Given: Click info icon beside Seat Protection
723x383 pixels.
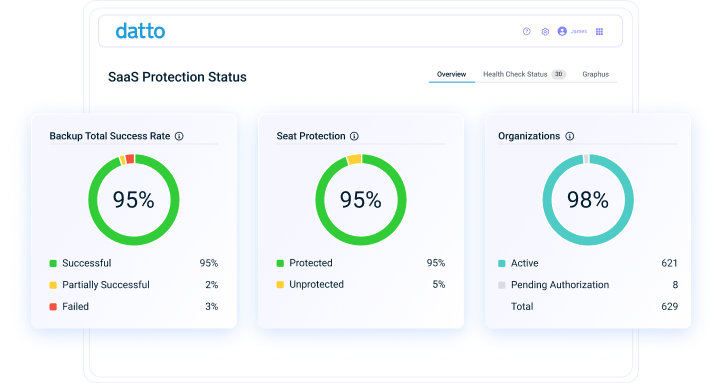Looking at the screenshot, I should [x=354, y=136].
